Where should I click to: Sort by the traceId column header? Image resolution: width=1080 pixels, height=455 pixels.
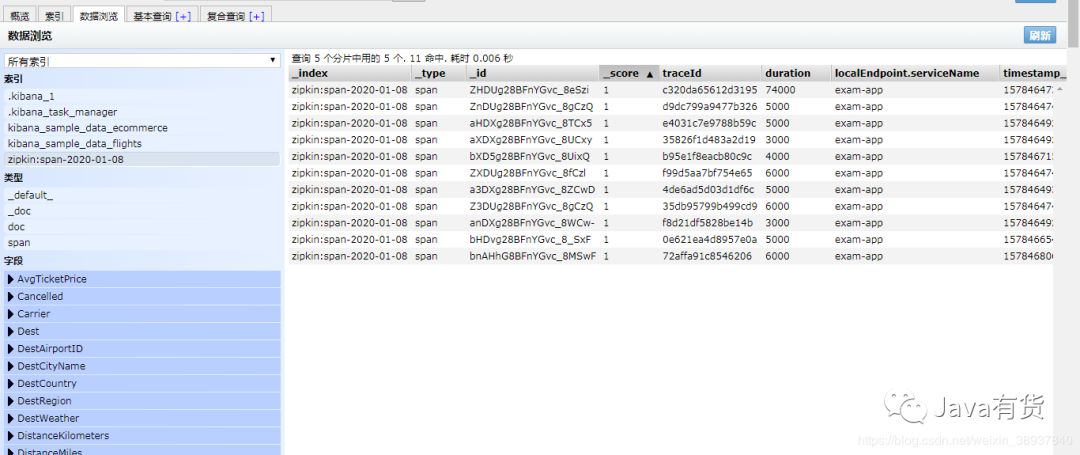coord(710,73)
